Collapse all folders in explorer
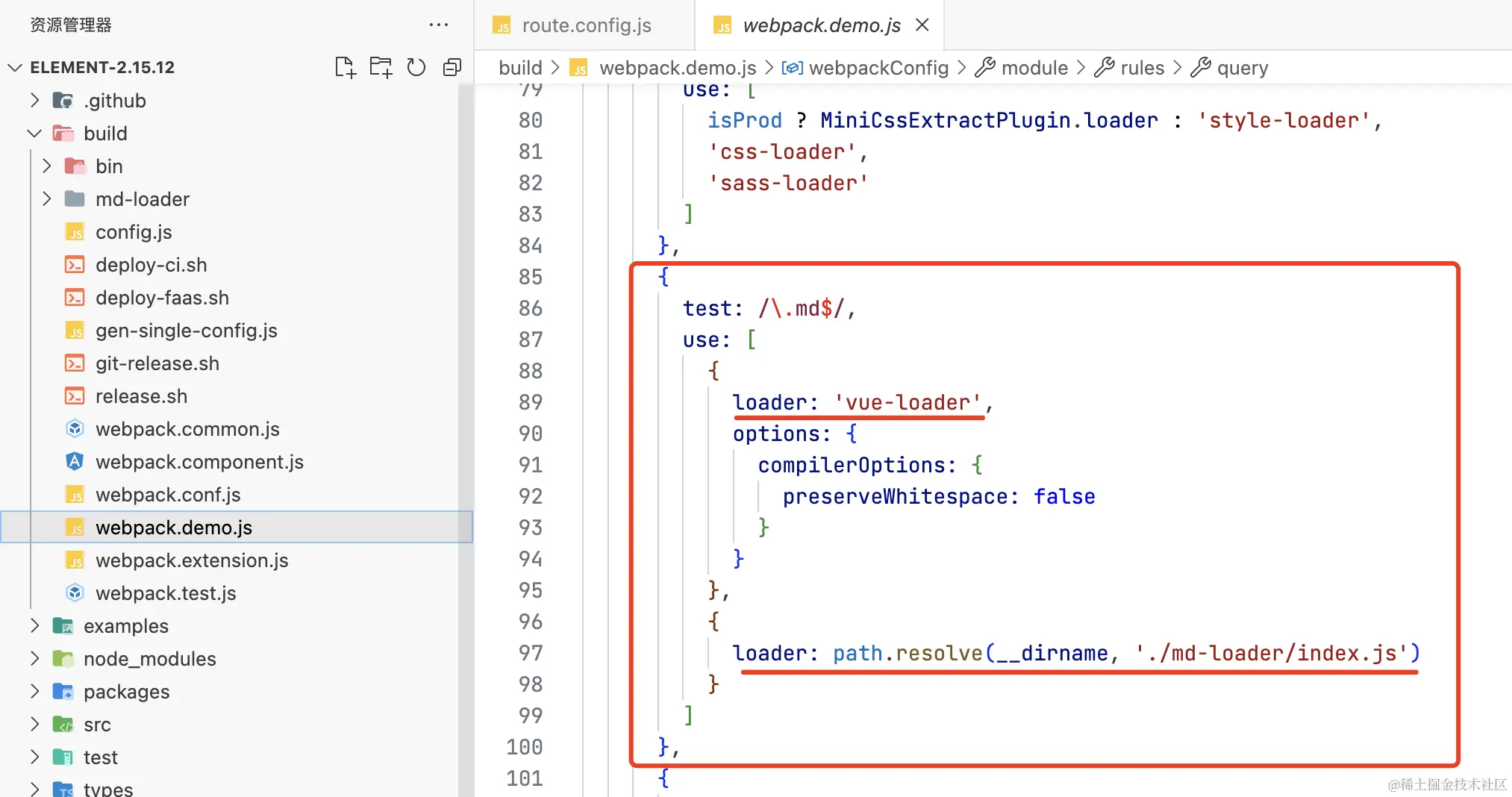 click(x=452, y=67)
